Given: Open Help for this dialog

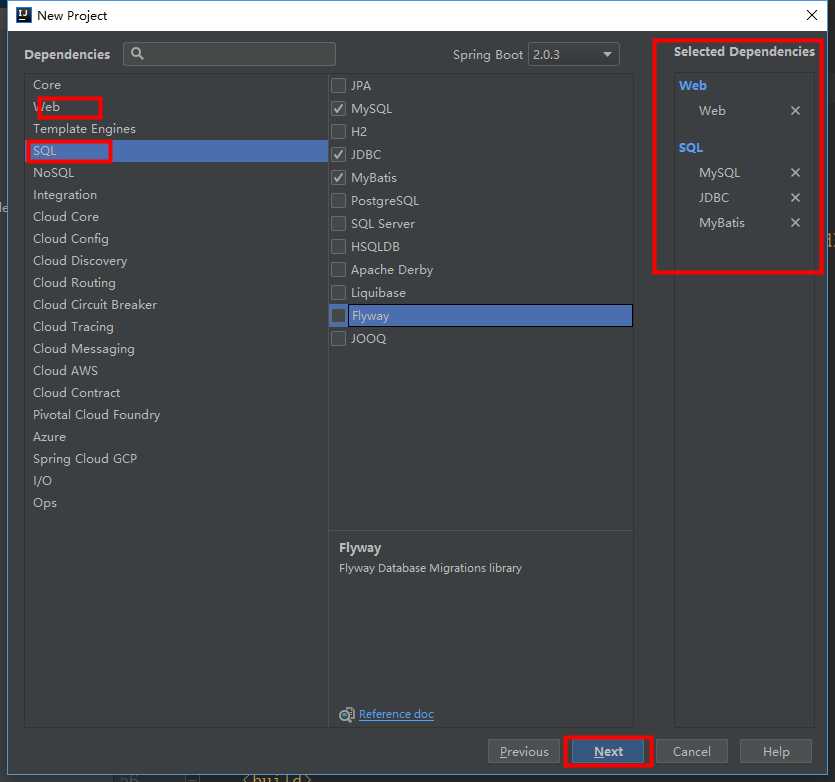Looking at the screenshot, I should (776, 751).
